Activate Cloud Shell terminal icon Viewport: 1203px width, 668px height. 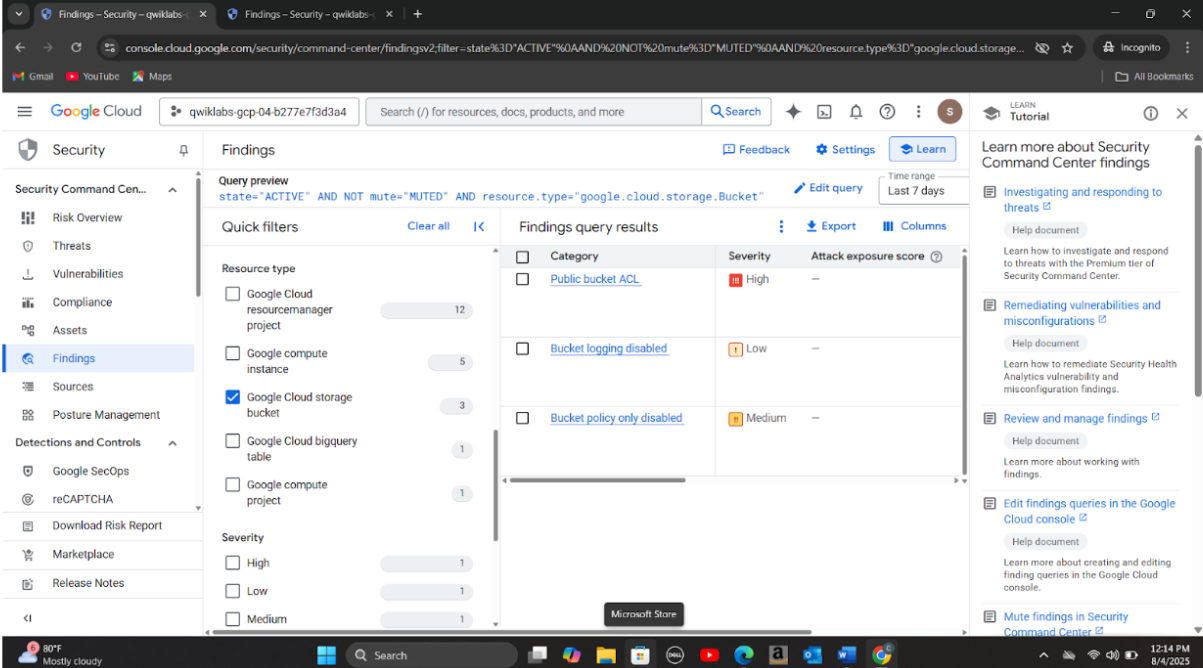point(824,112)
